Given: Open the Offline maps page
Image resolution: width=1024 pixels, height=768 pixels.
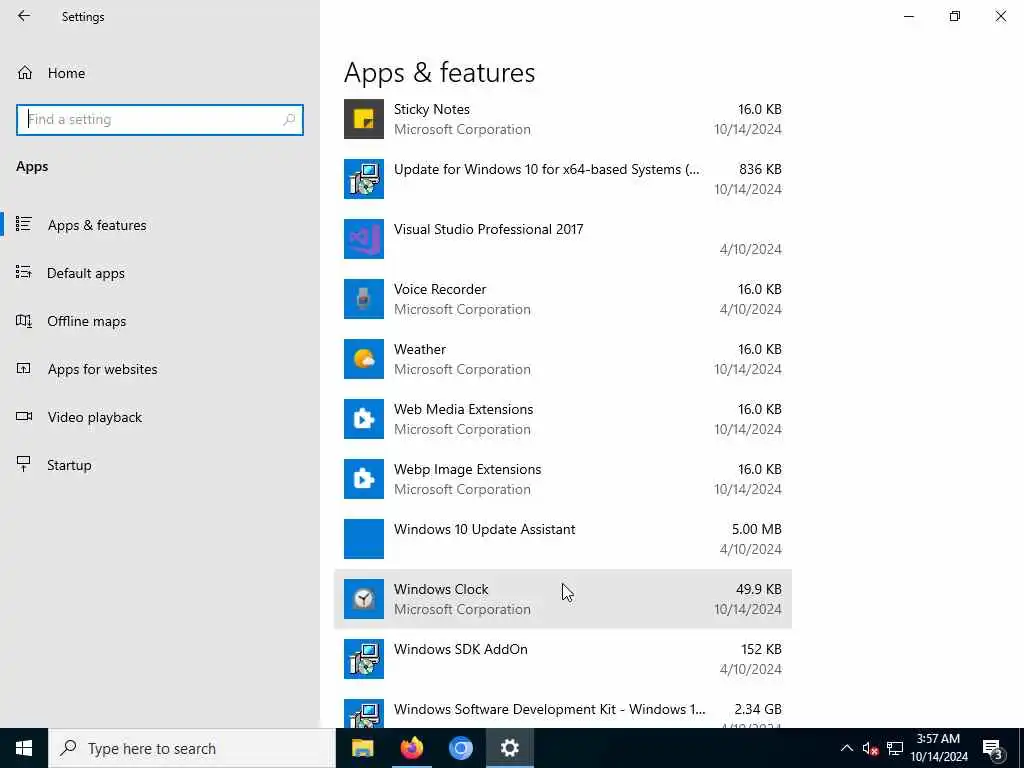Looking at the screenshot, I should (x=86, y=321).
